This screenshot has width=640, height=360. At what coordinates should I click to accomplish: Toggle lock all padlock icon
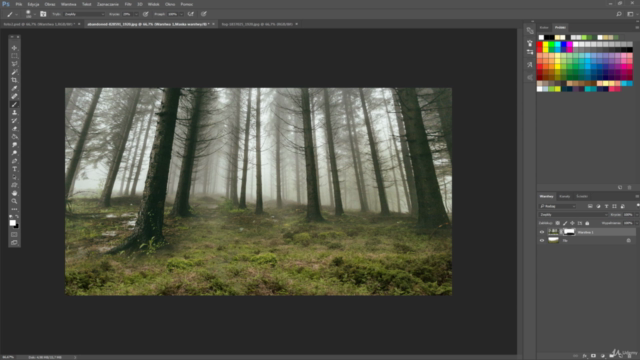point(587,223)
